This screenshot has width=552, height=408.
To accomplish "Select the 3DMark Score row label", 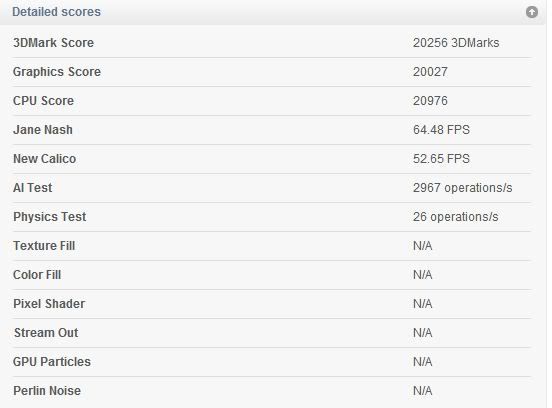I will click(54, 43).
